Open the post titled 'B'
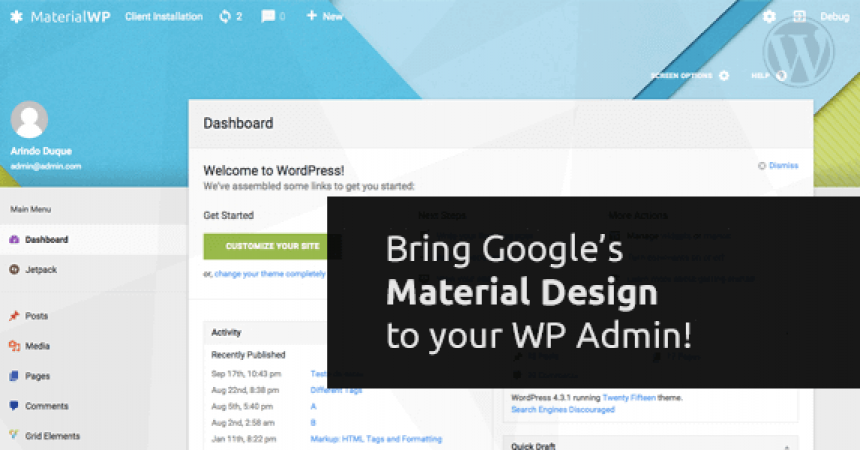This screenshot has width=860, height=450. (x=313, y=423)
